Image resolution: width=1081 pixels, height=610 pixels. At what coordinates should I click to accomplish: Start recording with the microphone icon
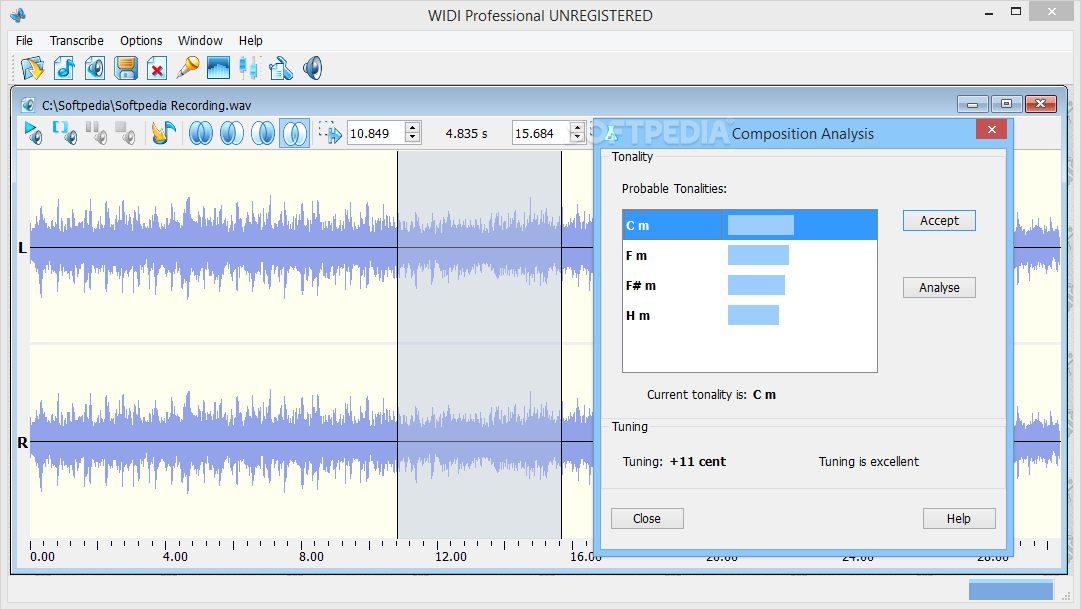pyautogui.click(x=188, y=68)
